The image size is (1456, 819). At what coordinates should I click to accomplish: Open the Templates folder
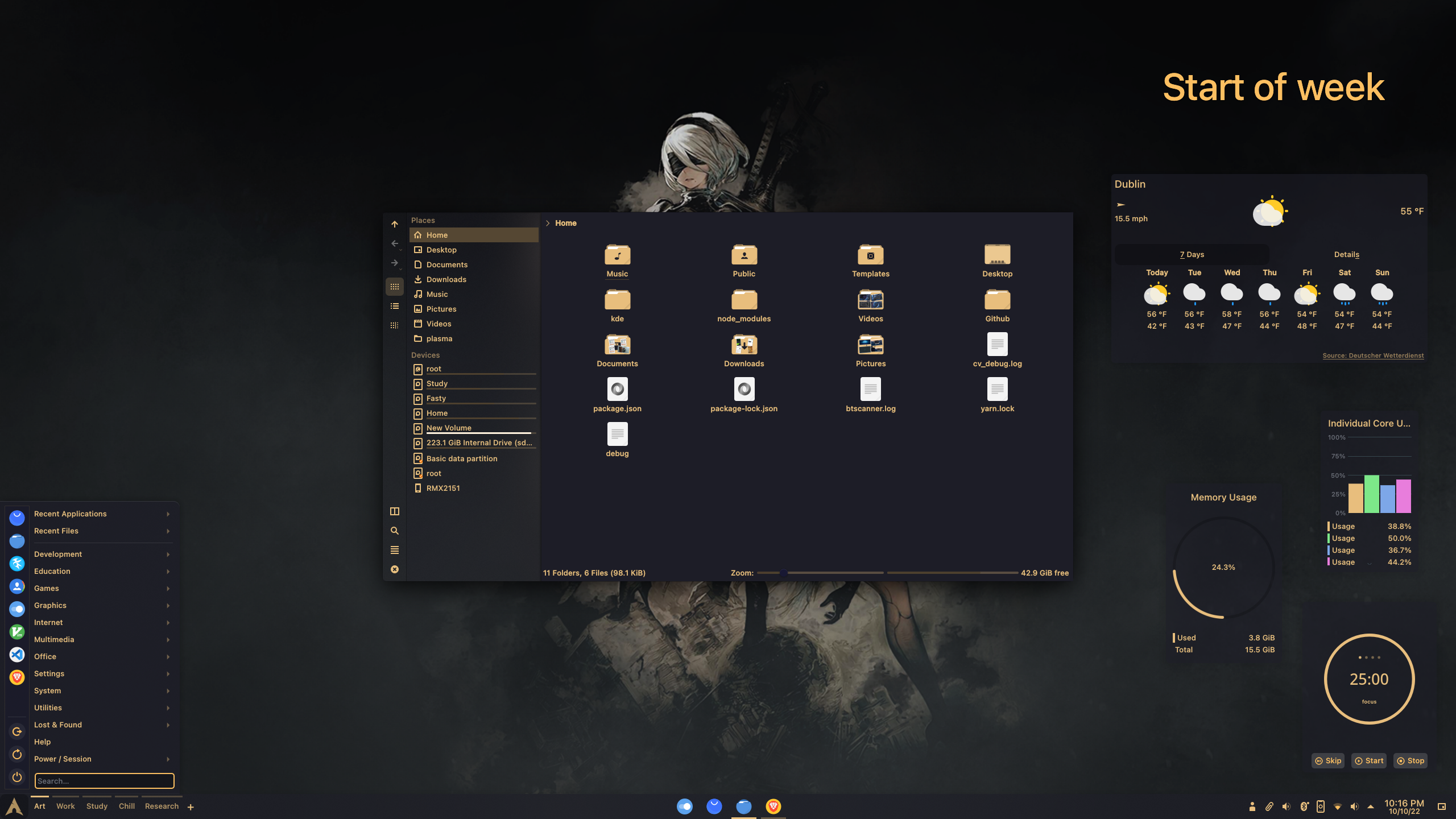point(871,261)
